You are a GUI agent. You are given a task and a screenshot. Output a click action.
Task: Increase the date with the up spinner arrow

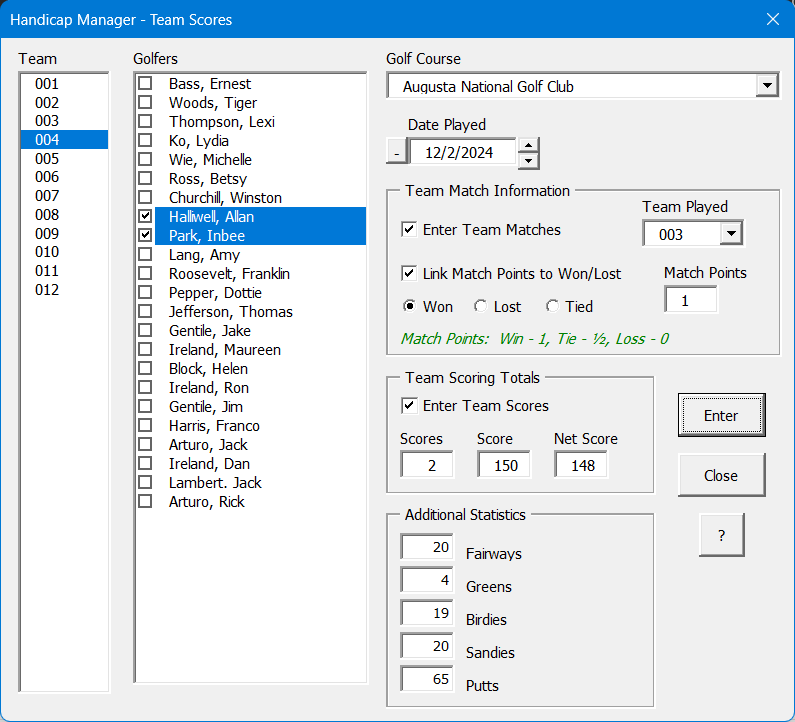tap(528, 146)
